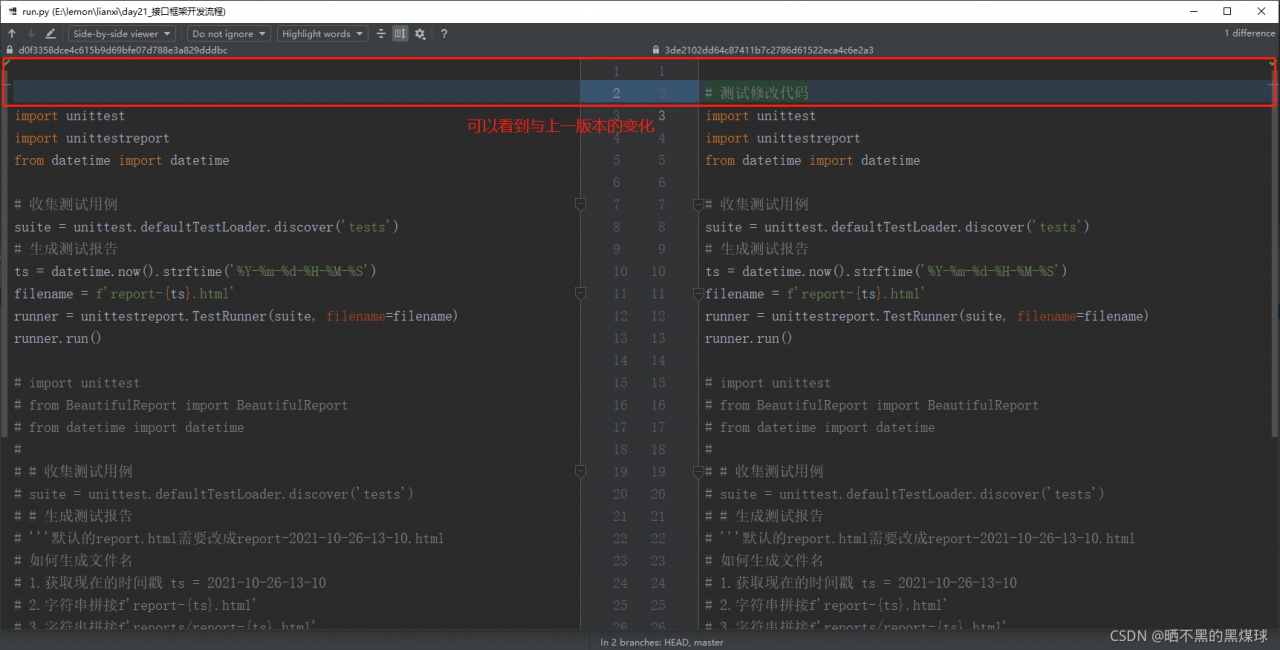Open the Do not ignore dropdown

pyautogui.click(x=230, y=34)
